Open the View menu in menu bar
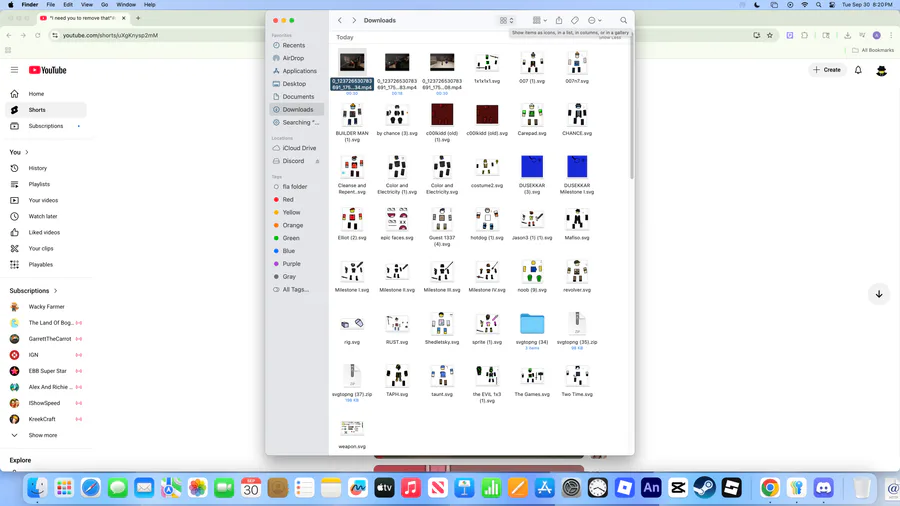Screen dimensions: 900x506 coord(87,5)
